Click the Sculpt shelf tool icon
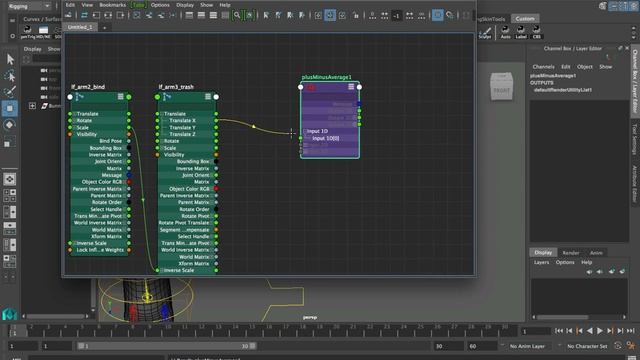This screenshot has width=640, height=360. [x=485, y=33]
